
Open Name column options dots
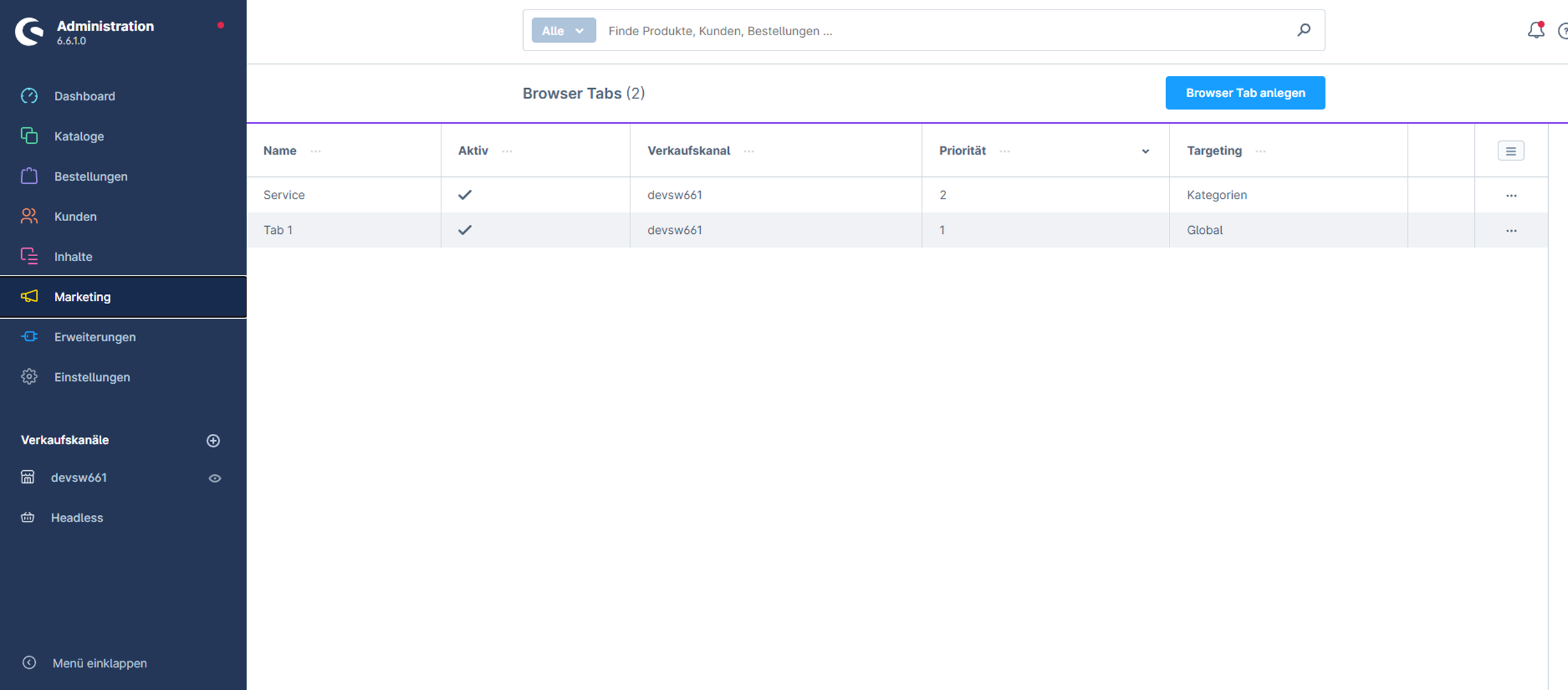coord(316,151)
